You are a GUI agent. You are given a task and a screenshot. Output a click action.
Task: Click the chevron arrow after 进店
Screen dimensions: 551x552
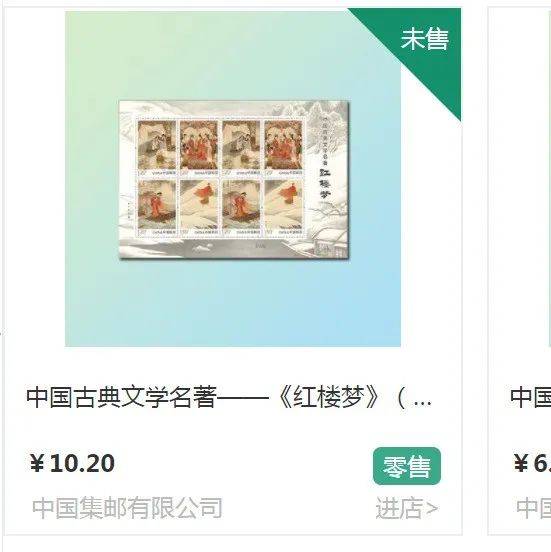(433, 509)
